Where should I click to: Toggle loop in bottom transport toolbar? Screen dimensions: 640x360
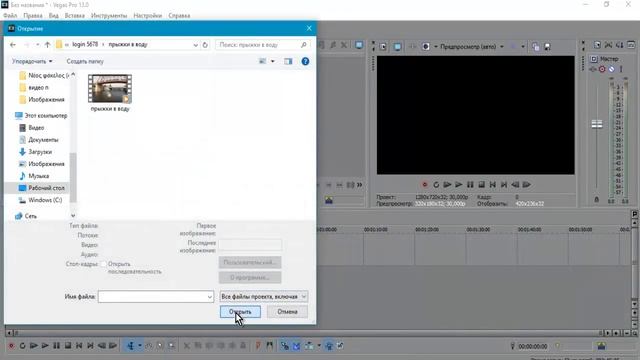tap(22, 346)
